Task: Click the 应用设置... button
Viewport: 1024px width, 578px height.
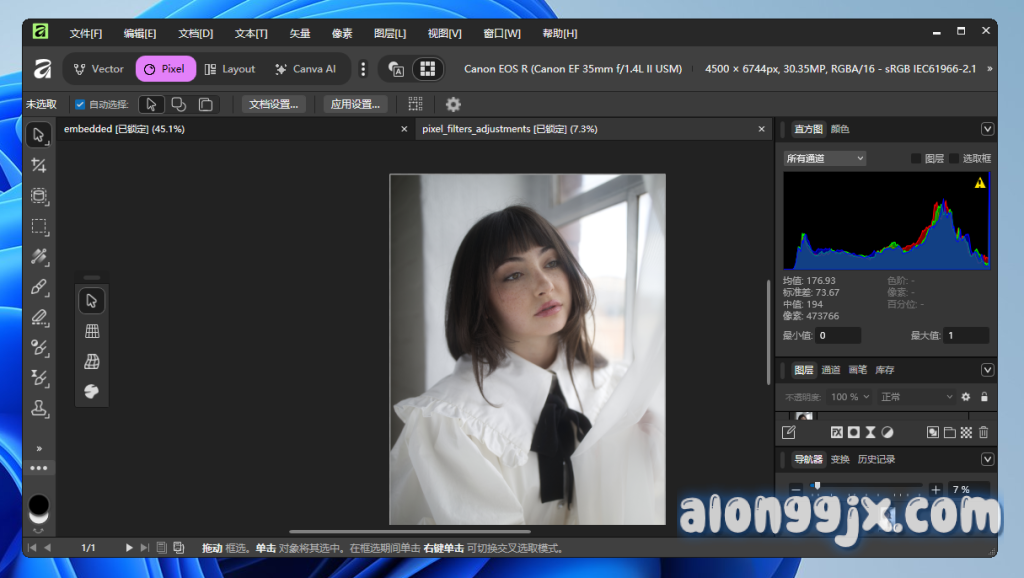Action: click(355, 104)
